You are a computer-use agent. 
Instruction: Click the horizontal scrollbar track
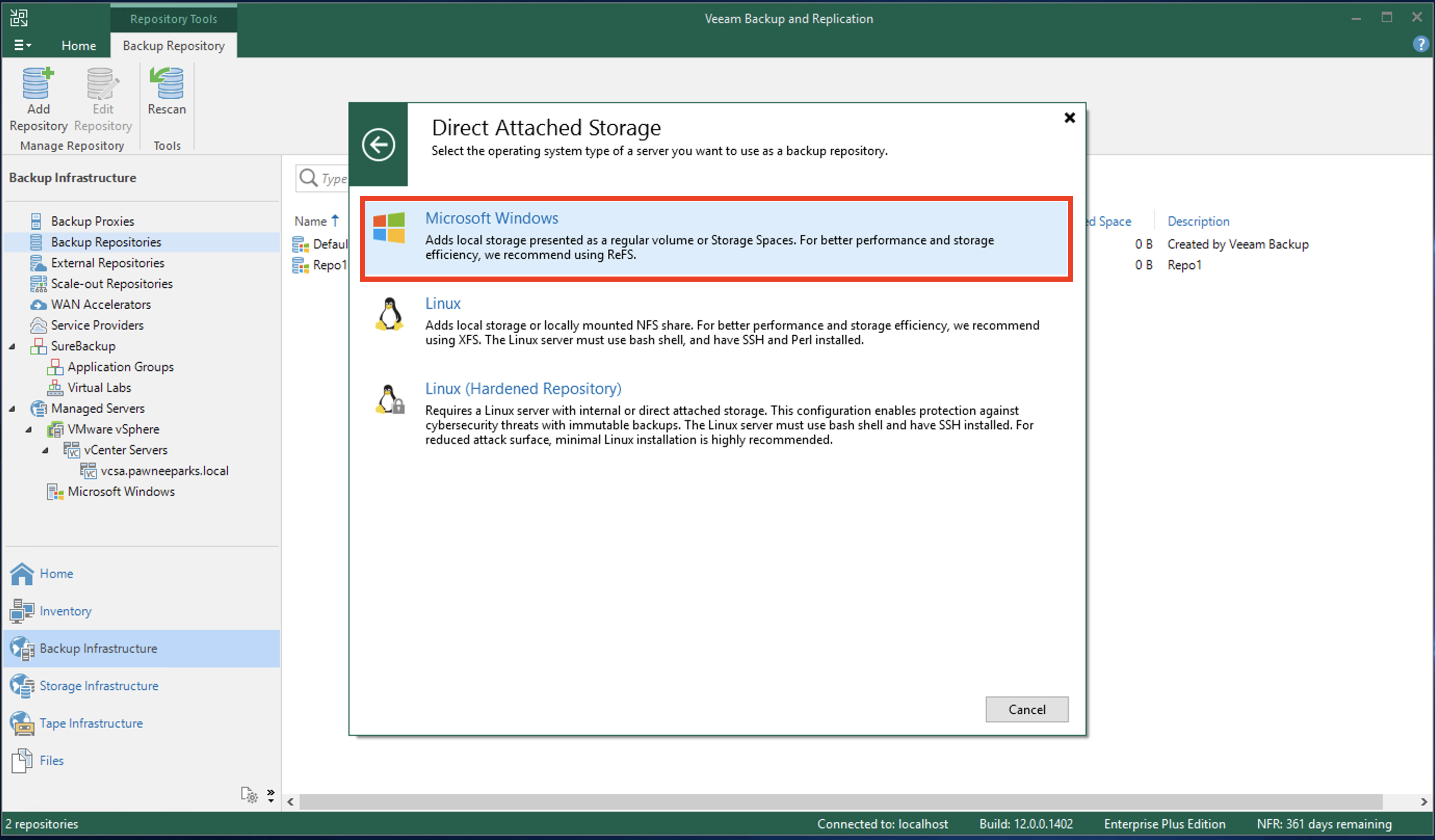[x=841, y=802]
